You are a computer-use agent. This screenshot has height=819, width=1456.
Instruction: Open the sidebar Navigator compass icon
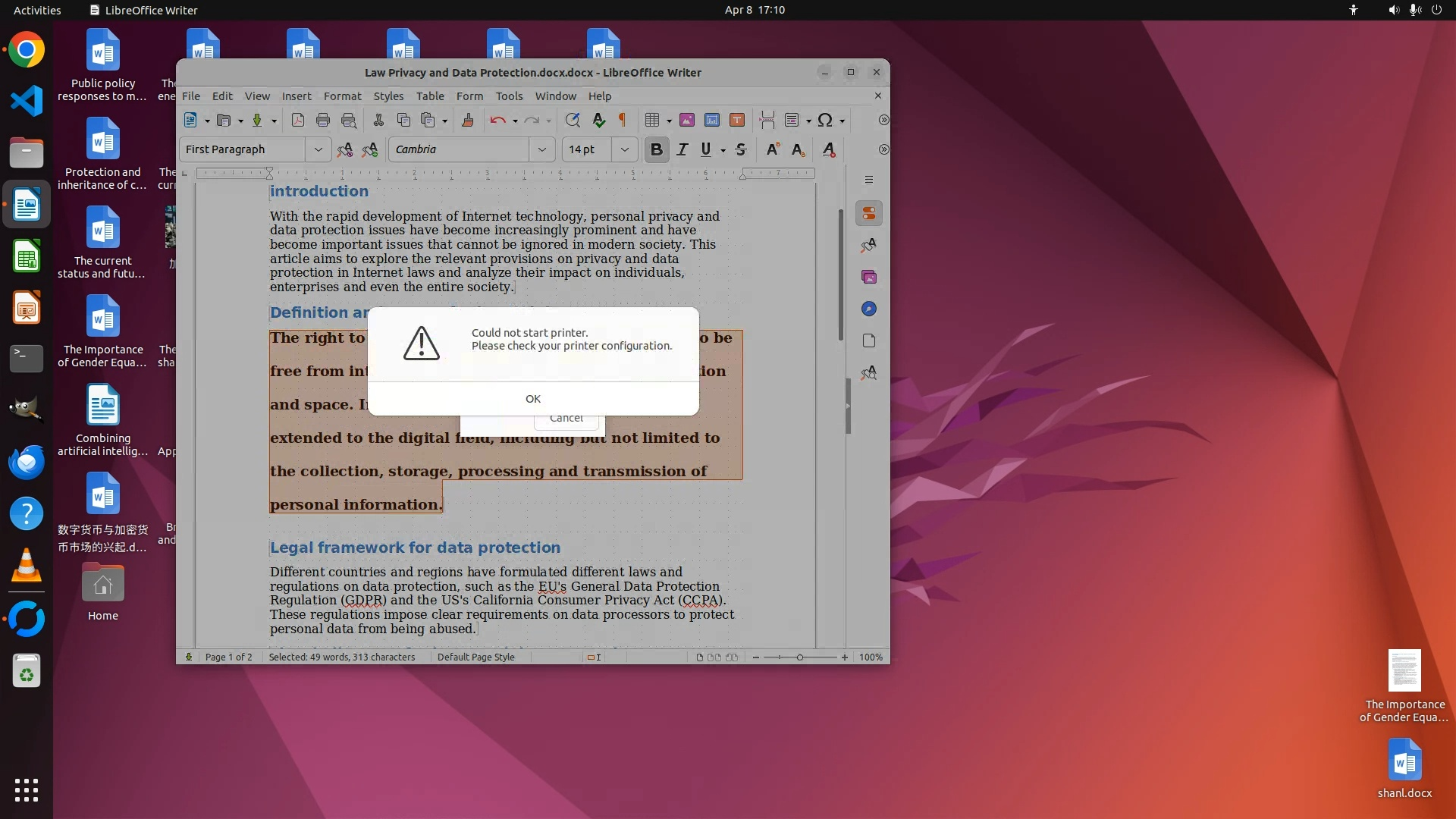click(869, 309)
